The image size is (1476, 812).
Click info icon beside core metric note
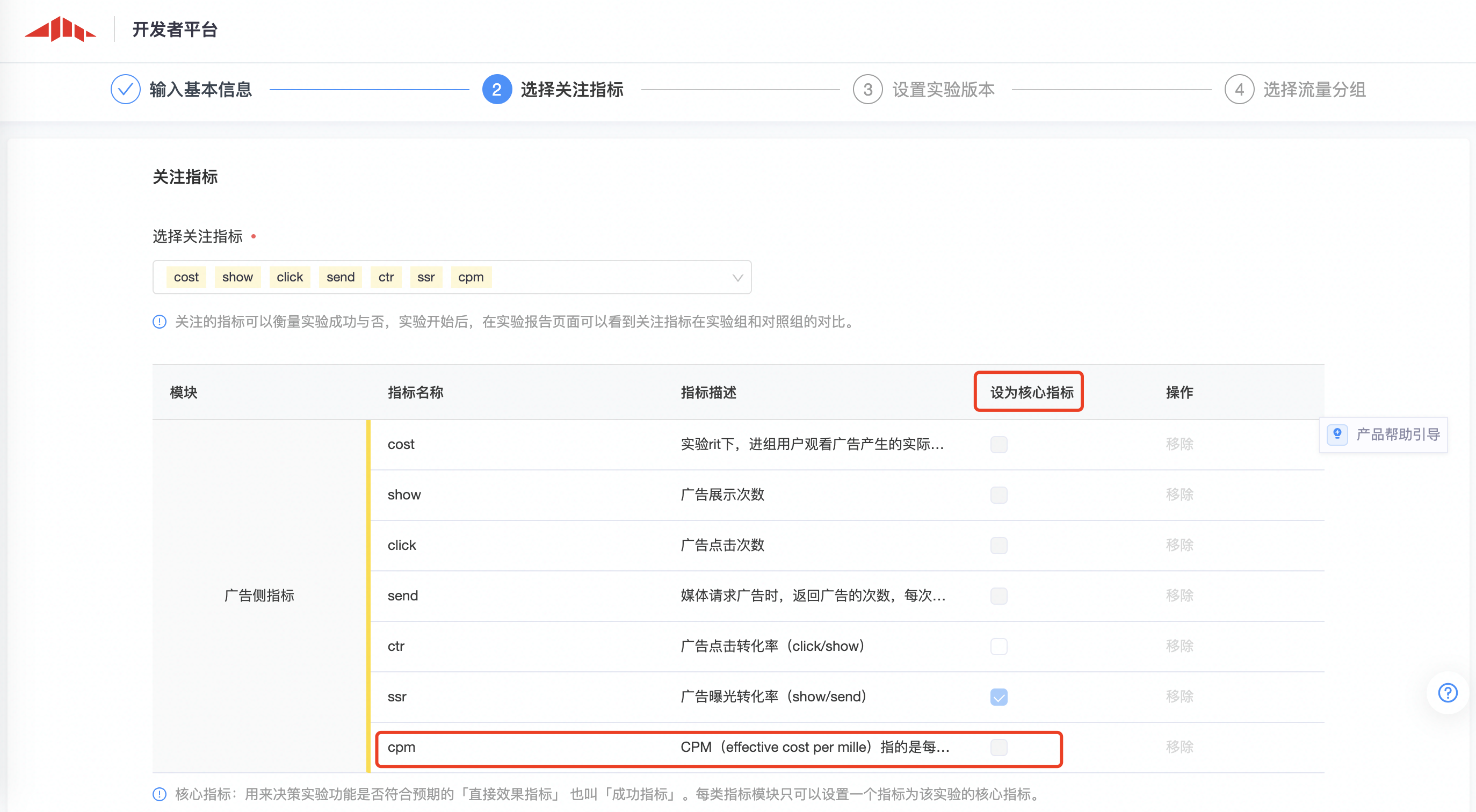(160, 794)
